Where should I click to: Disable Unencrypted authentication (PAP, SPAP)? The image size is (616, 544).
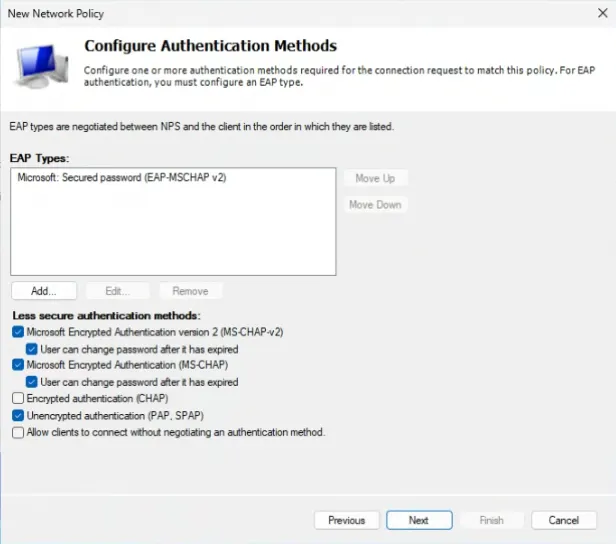(18, 415)
